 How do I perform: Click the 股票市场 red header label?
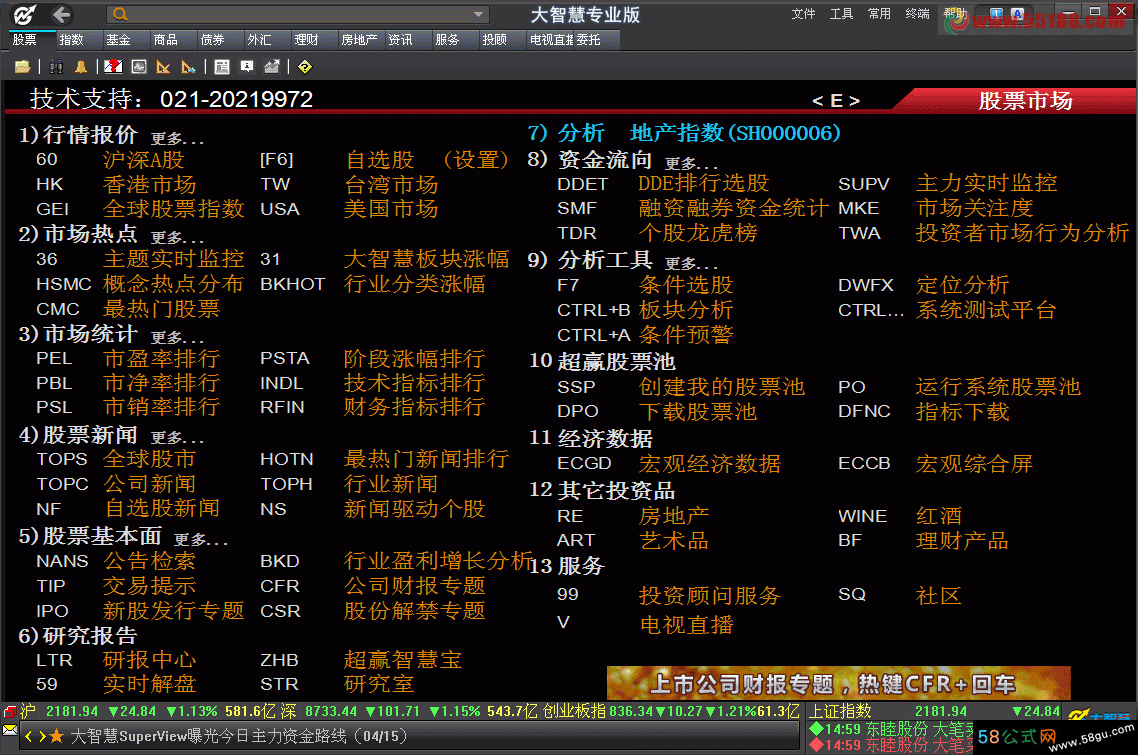pyautogui.click(x=1025, y=101)
